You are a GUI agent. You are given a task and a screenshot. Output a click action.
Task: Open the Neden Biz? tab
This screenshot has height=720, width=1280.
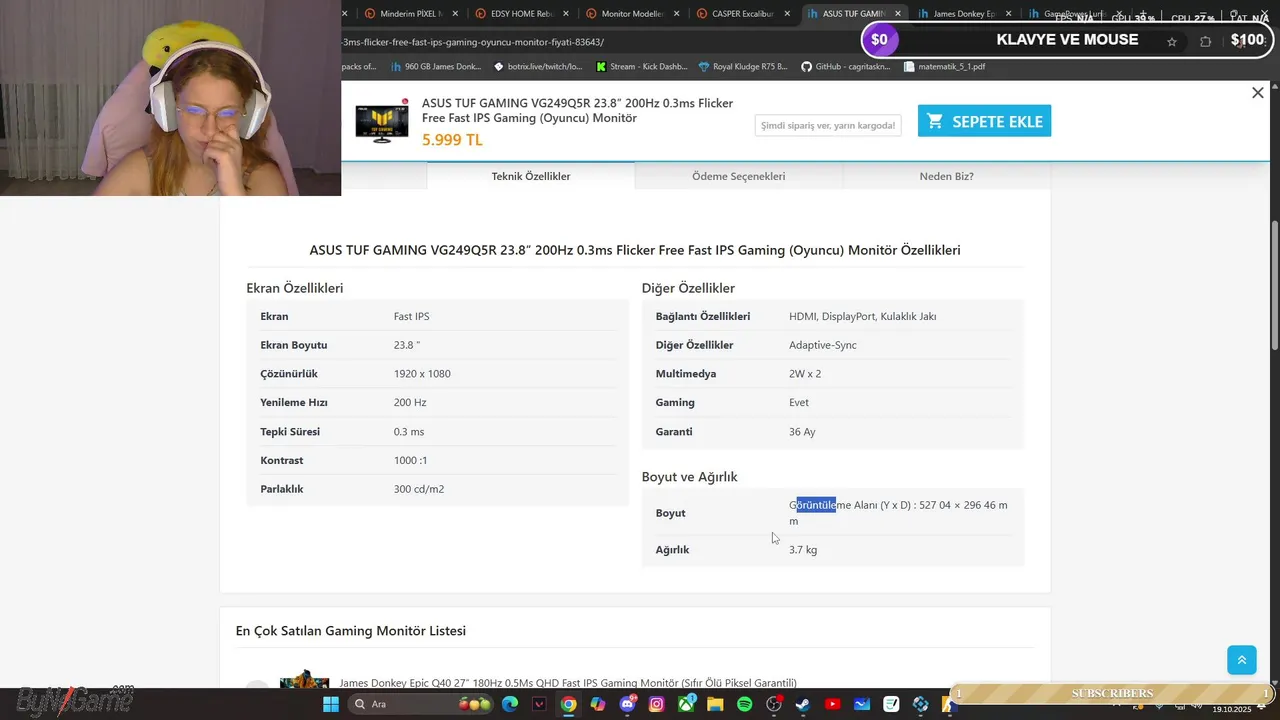click(947, 176)
